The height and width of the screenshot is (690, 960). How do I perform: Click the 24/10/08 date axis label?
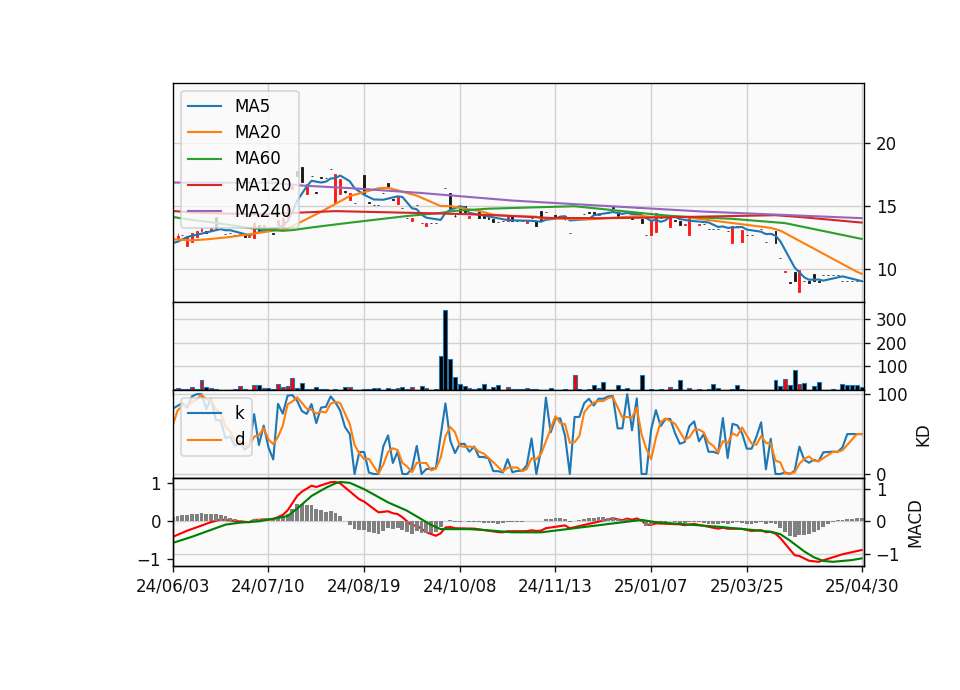(459, 587)
